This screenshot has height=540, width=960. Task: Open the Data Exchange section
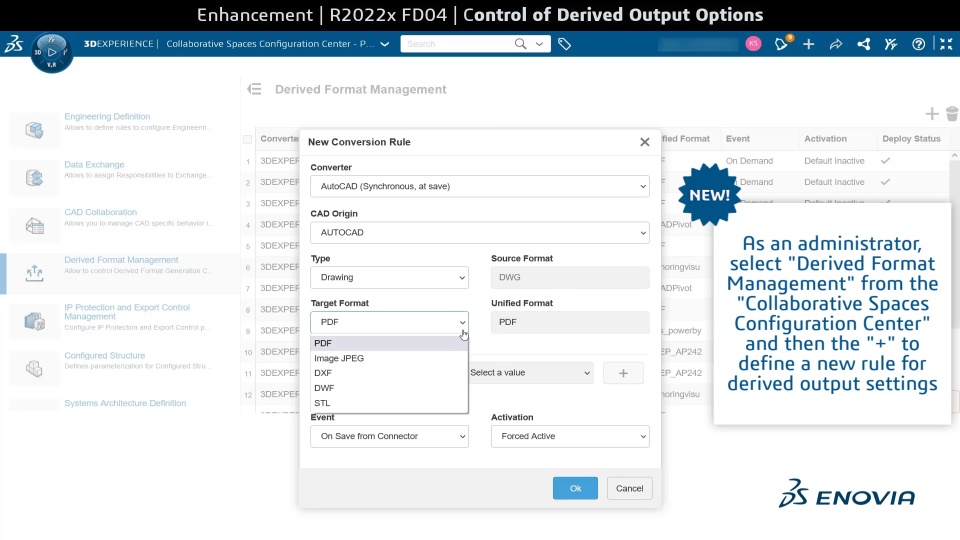(94, 164)
